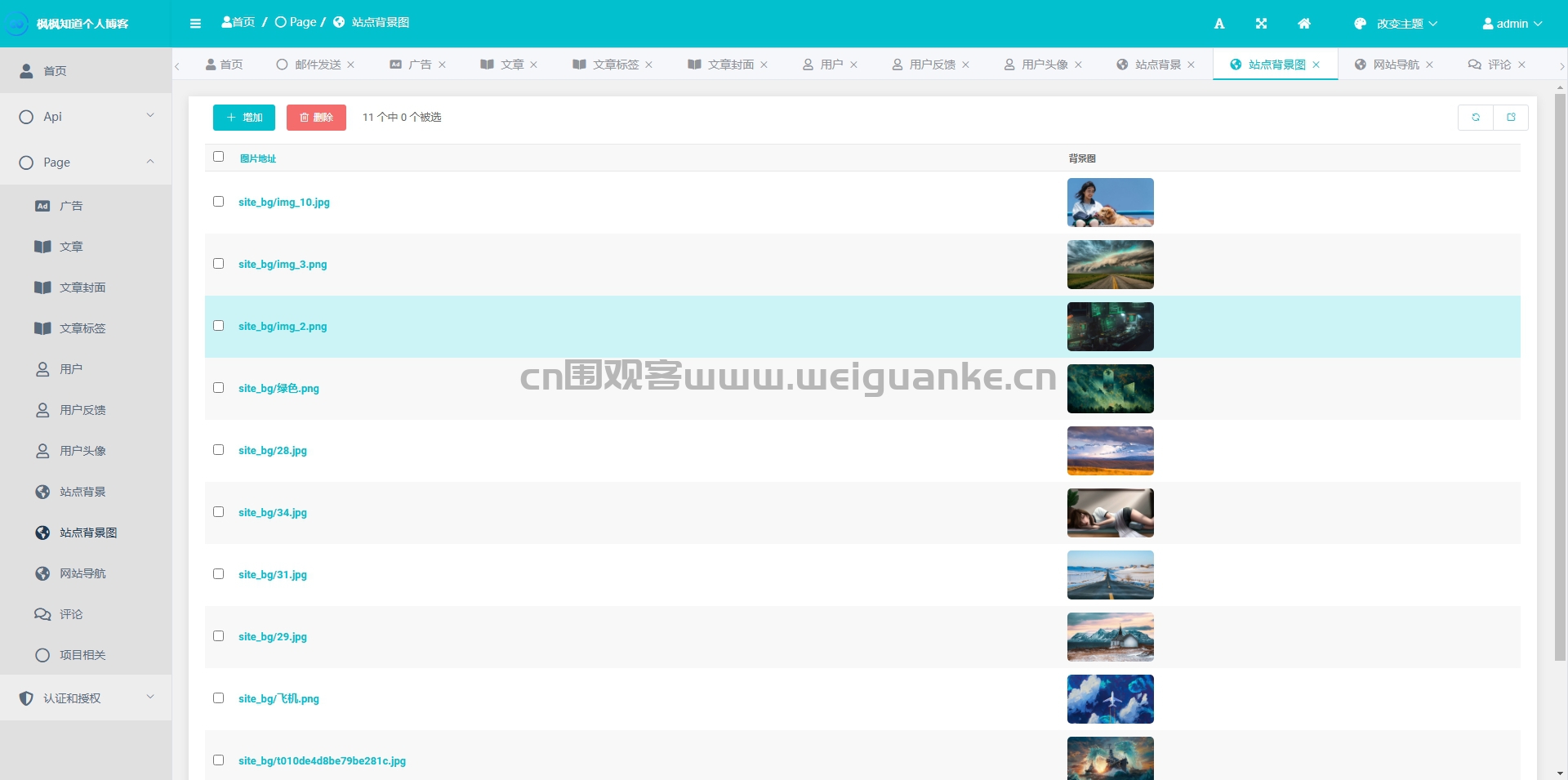Click the blog logo icon at top left

pos(16,24)
